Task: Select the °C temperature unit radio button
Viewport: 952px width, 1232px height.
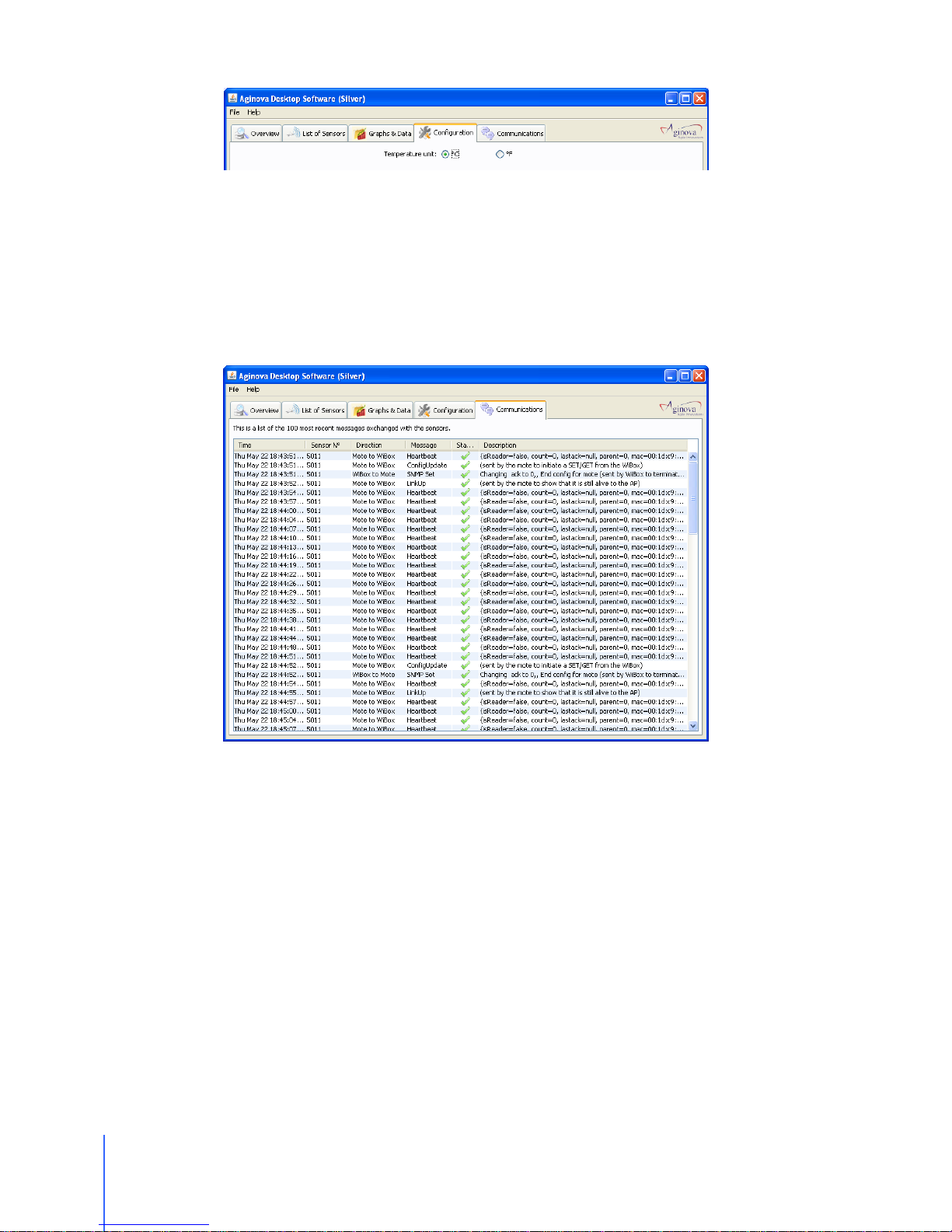Action: (x=445, y=154)
